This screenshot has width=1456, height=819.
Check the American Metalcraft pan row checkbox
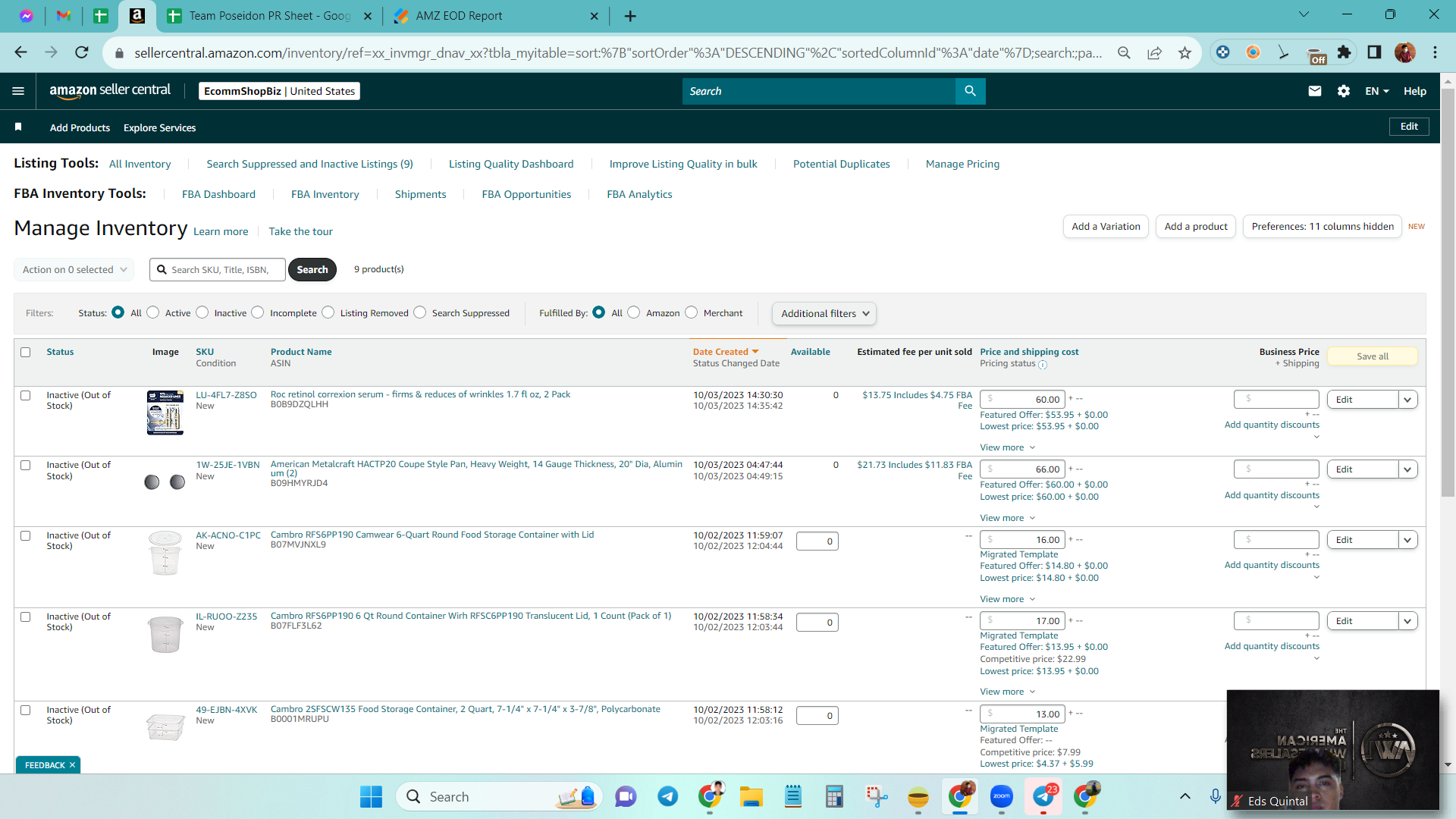pyautogui.click(x=26, y=465)
